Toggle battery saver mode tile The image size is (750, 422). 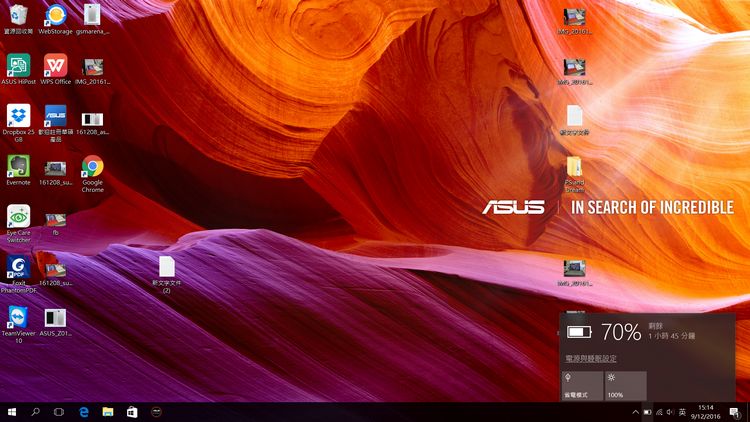click(x=582, y=386)
